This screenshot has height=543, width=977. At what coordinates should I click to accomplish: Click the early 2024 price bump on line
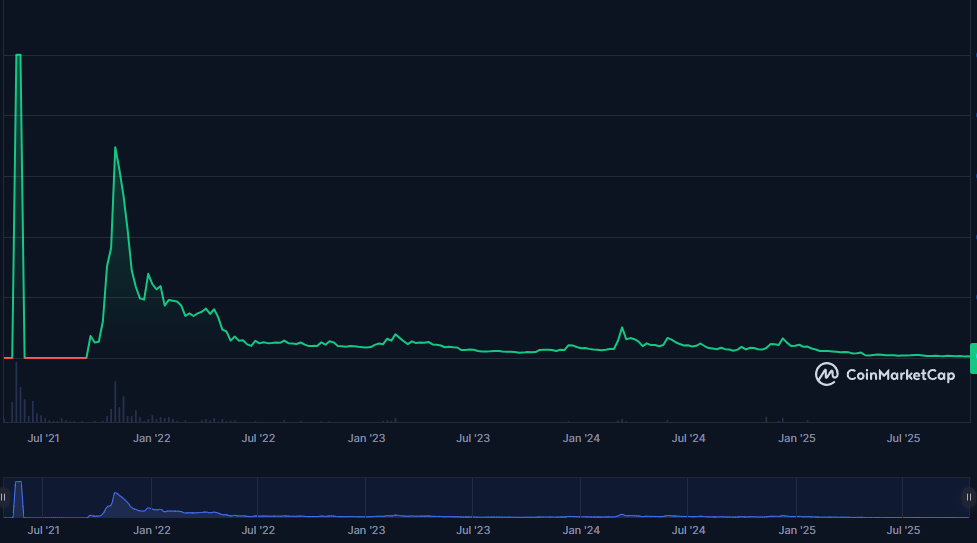click(x=622, y=328)
